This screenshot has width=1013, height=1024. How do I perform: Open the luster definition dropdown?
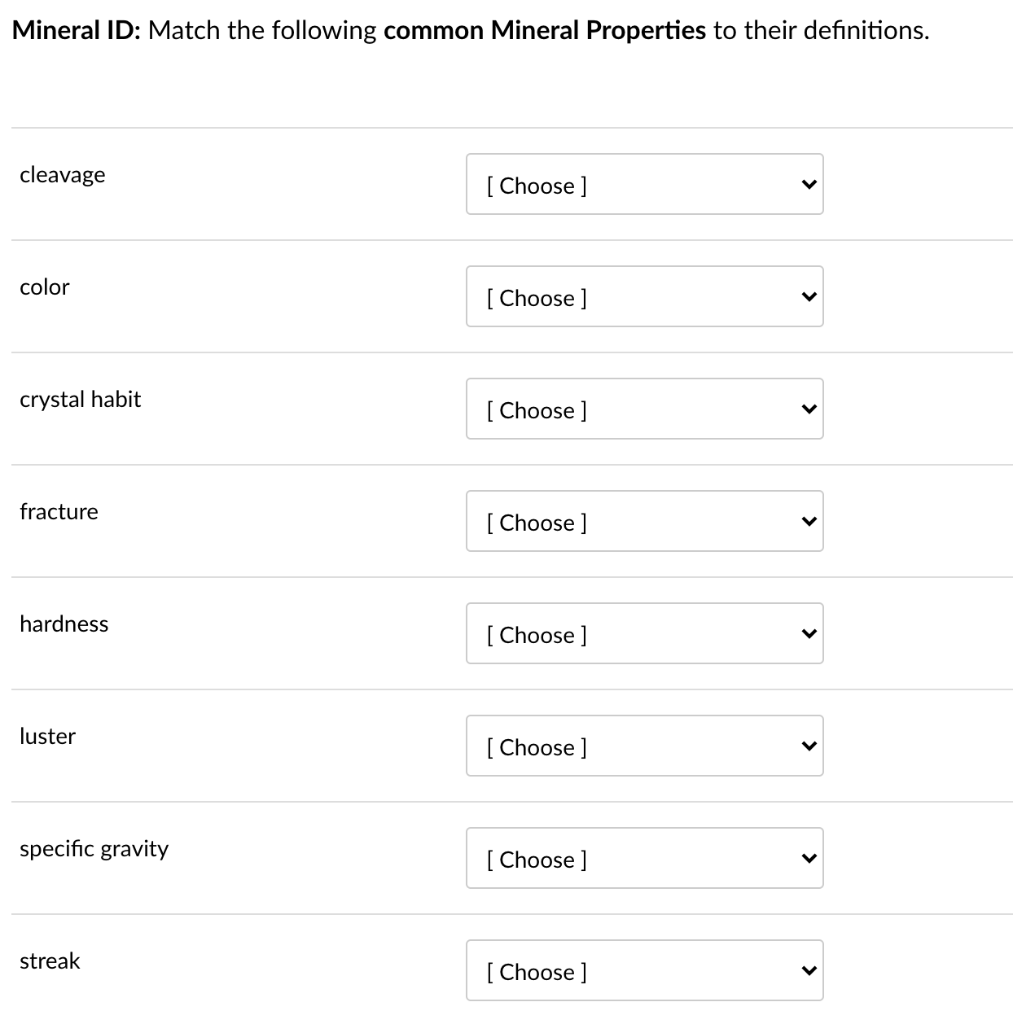coord(644,746)
